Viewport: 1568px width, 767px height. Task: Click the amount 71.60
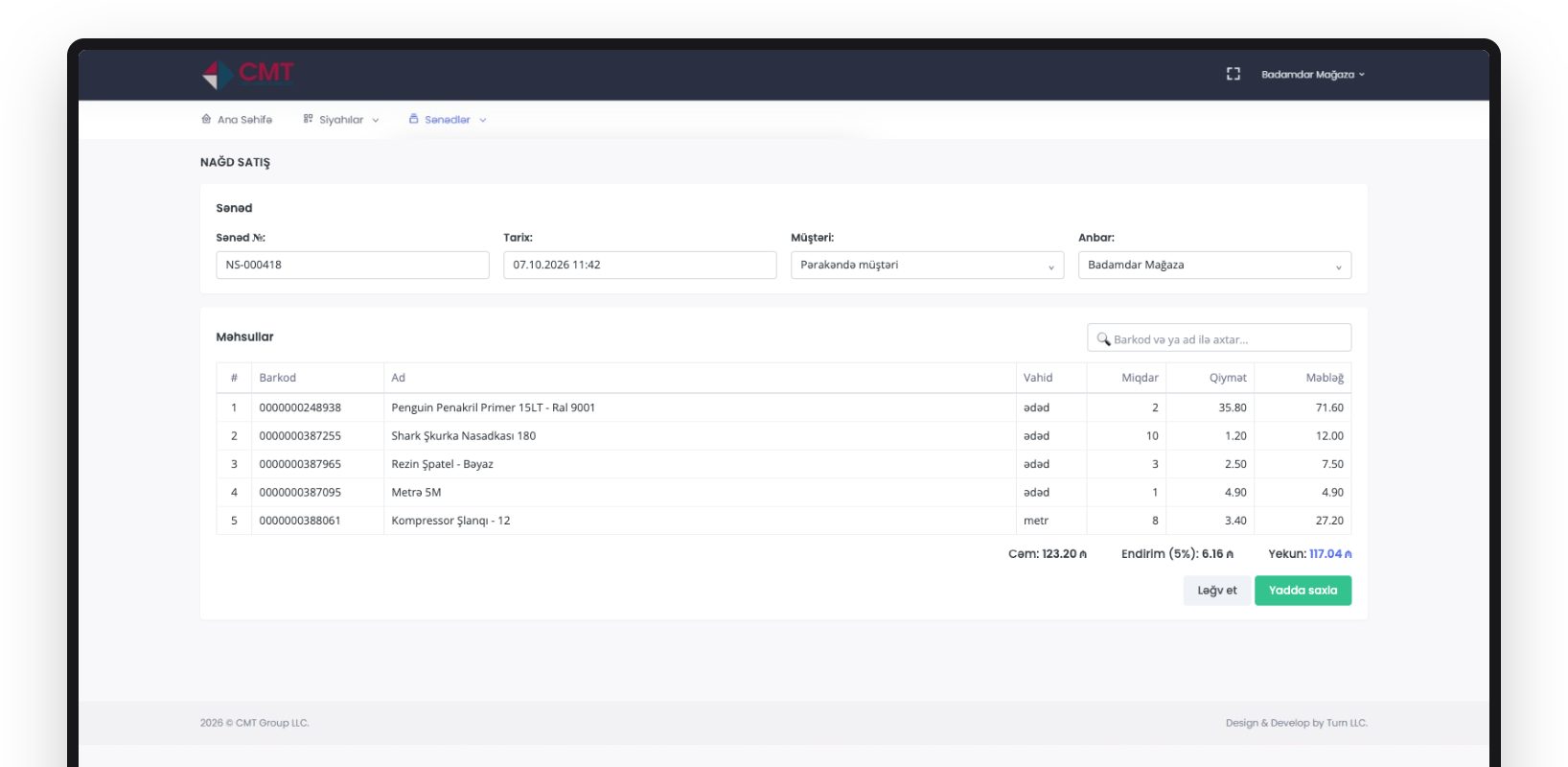[x=1329, y=407]
